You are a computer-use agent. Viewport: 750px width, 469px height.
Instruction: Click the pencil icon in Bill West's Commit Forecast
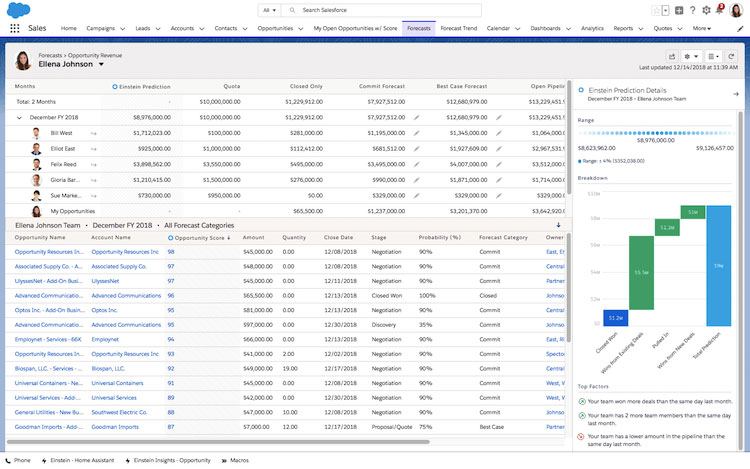click(416, 132)
